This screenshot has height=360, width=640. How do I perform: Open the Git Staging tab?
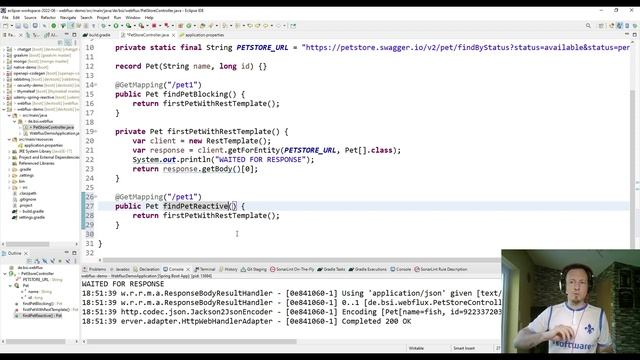pos(253,269)
